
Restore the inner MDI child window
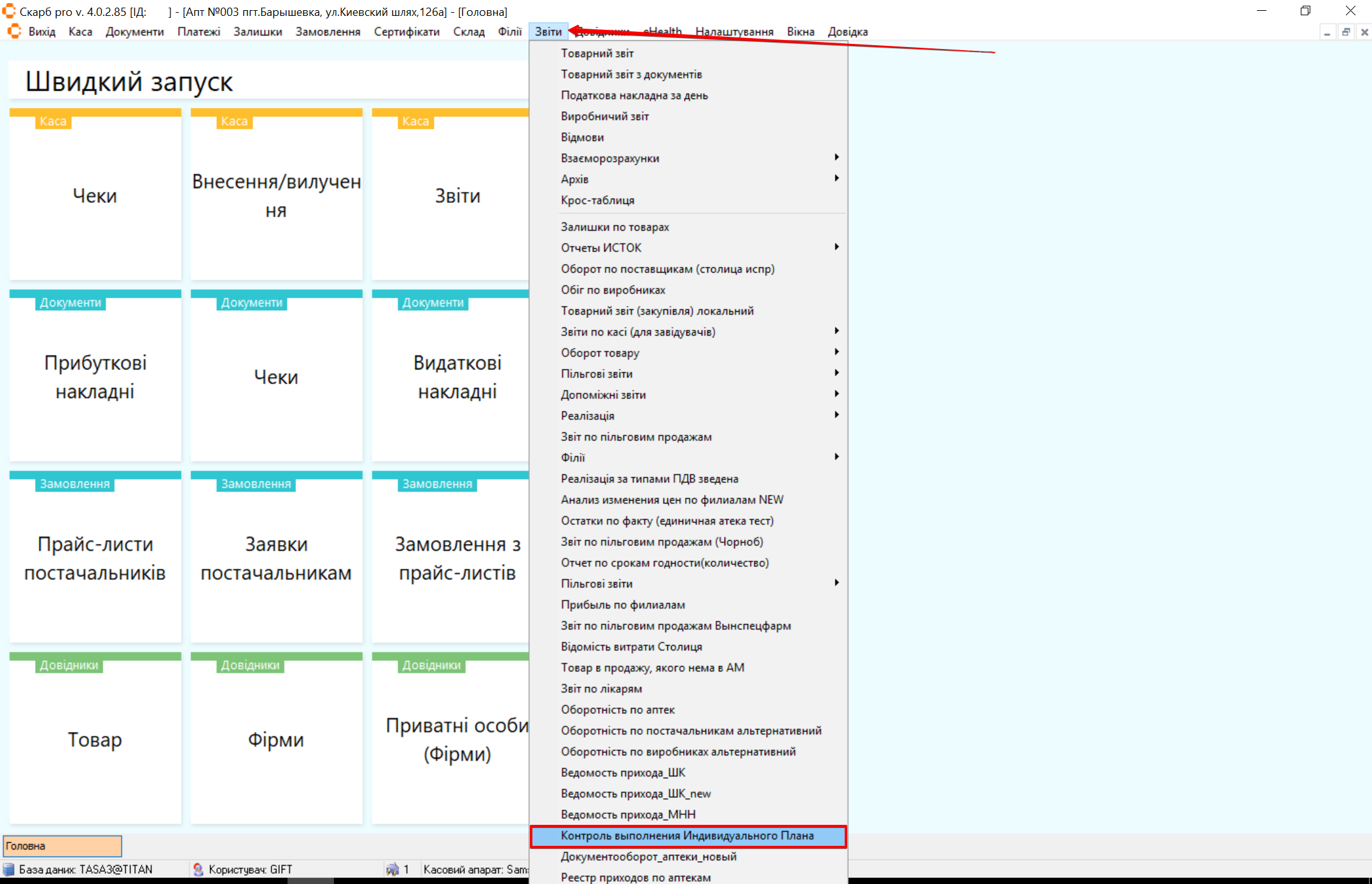[1346, 32]
